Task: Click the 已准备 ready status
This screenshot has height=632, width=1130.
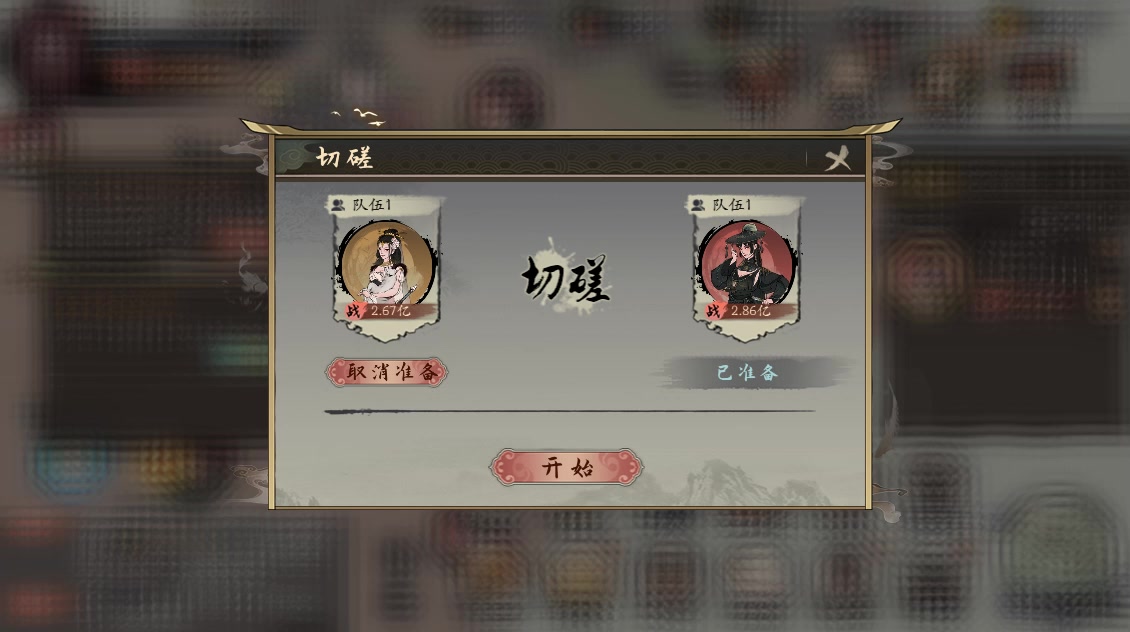Action: click(x=747, y=373)
